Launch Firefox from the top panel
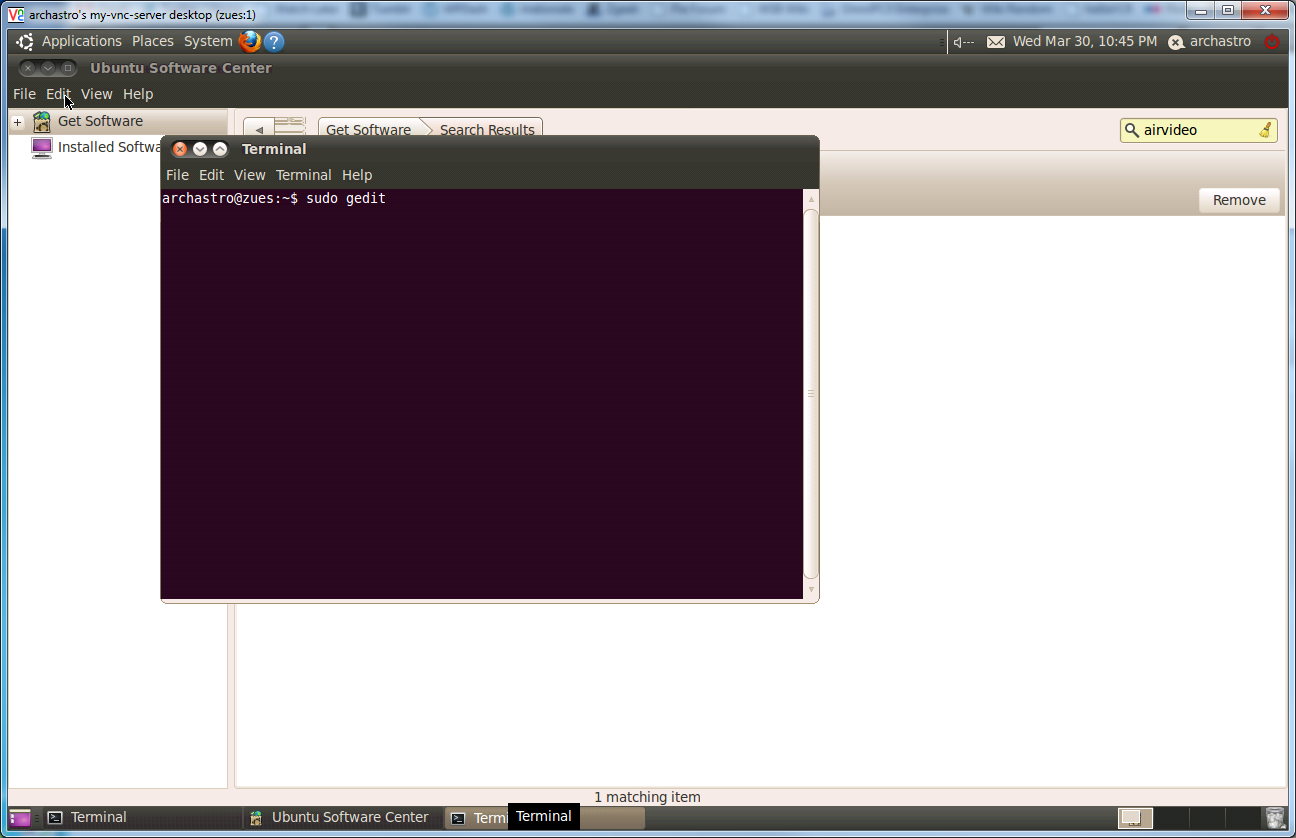Screen dimensions: 1296x838 pyautogui.click(x=249, y=41)
